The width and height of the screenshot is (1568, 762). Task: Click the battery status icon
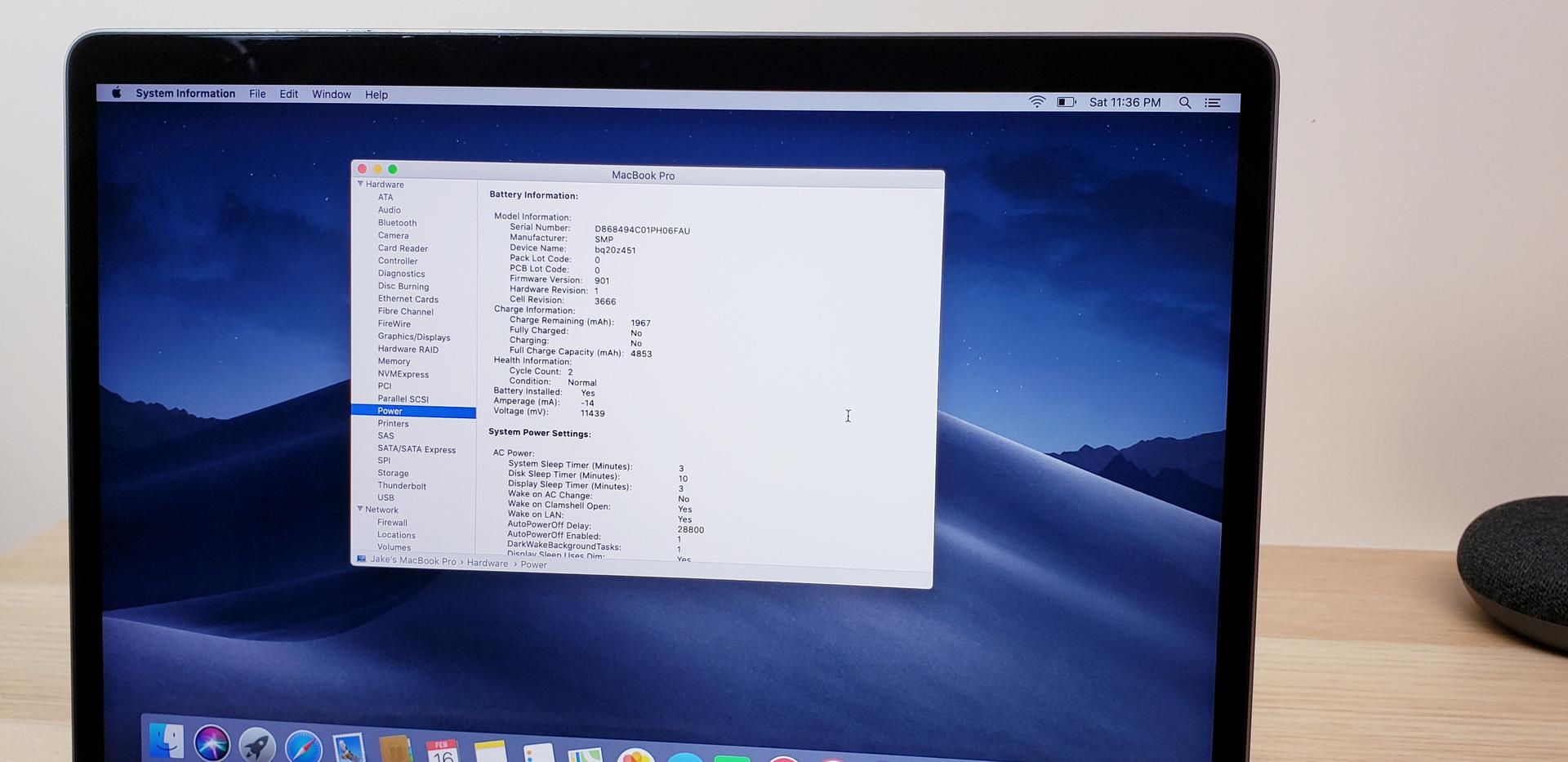[1066, 102]
